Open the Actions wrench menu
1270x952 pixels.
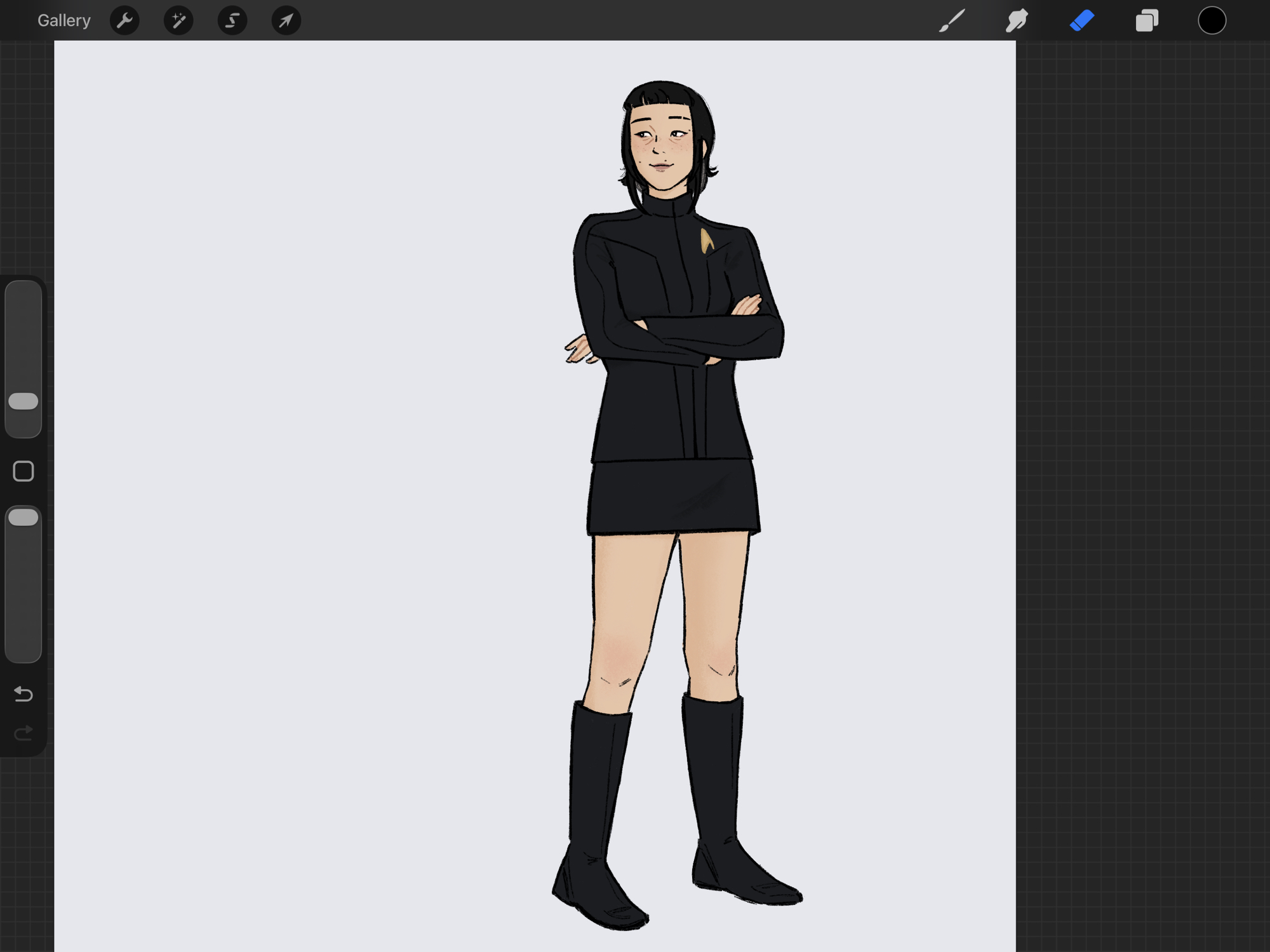point(124,20)
